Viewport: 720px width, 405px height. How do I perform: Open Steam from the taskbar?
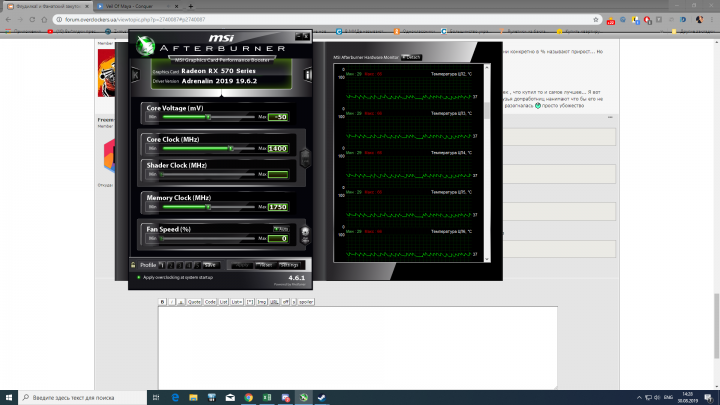pos(322,397)
